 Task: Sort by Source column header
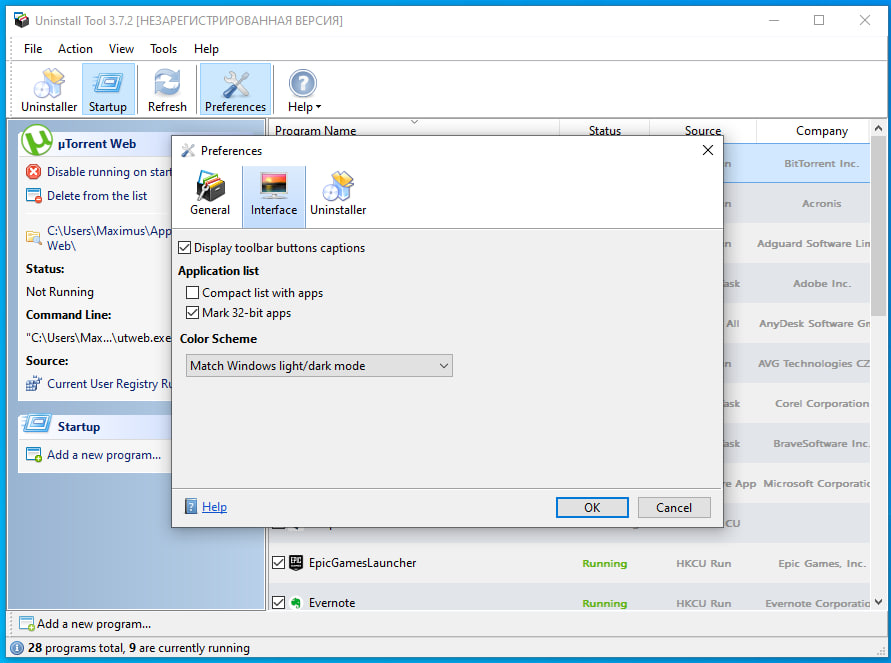(x=703, y=131)
